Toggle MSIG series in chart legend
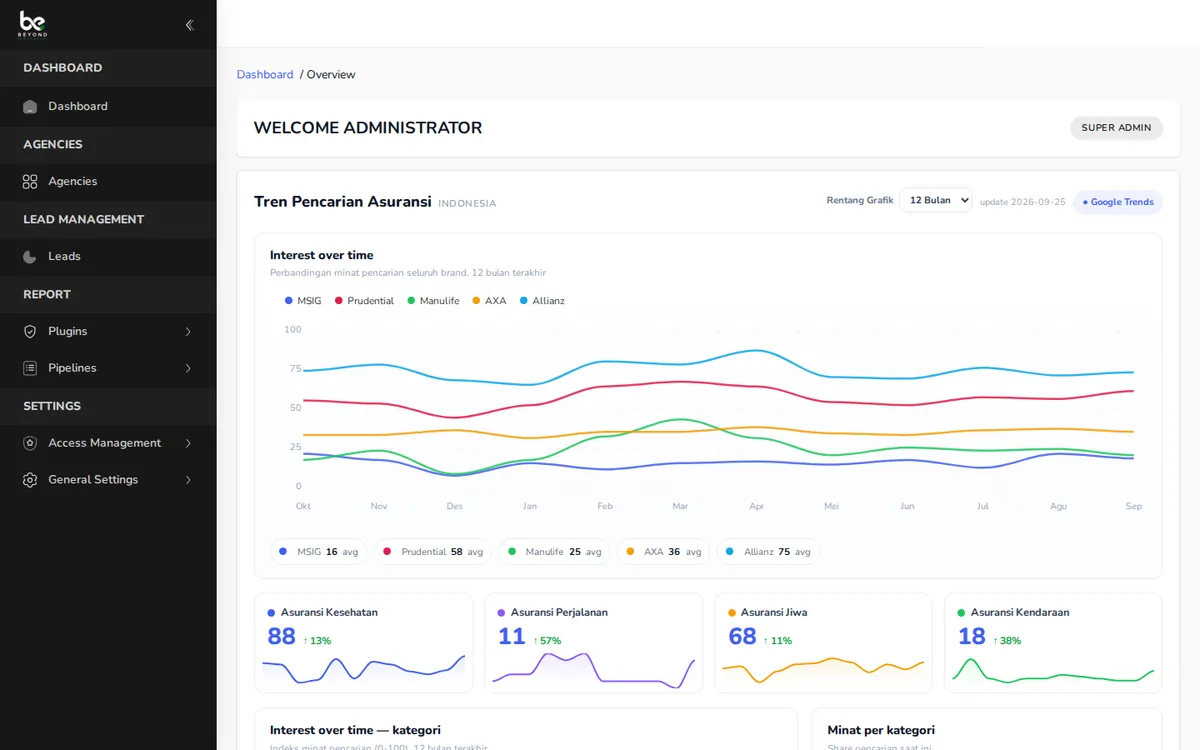Viewport: 1200px width, 750px height. click(x=303, y=301)
